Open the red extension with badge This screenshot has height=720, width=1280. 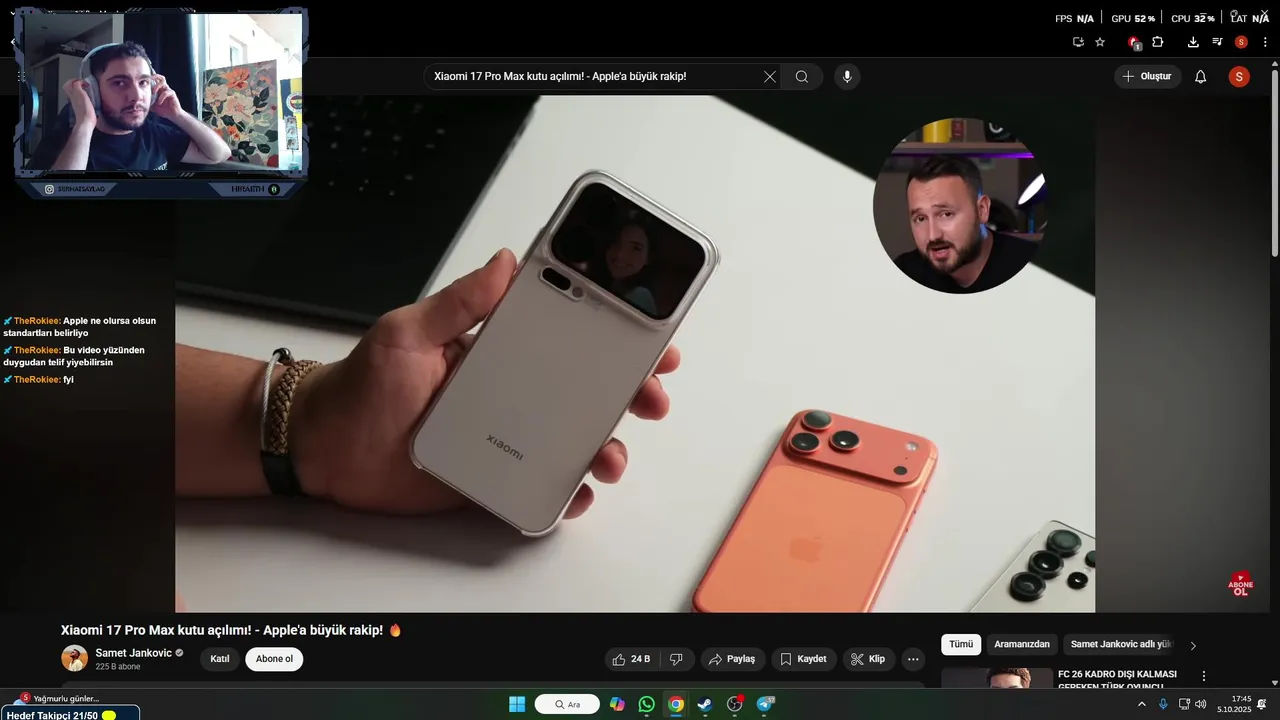pos(1134,42)
